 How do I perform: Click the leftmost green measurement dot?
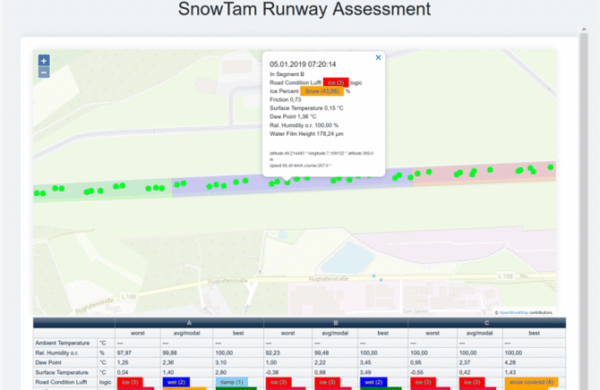[x=37, y=193]
